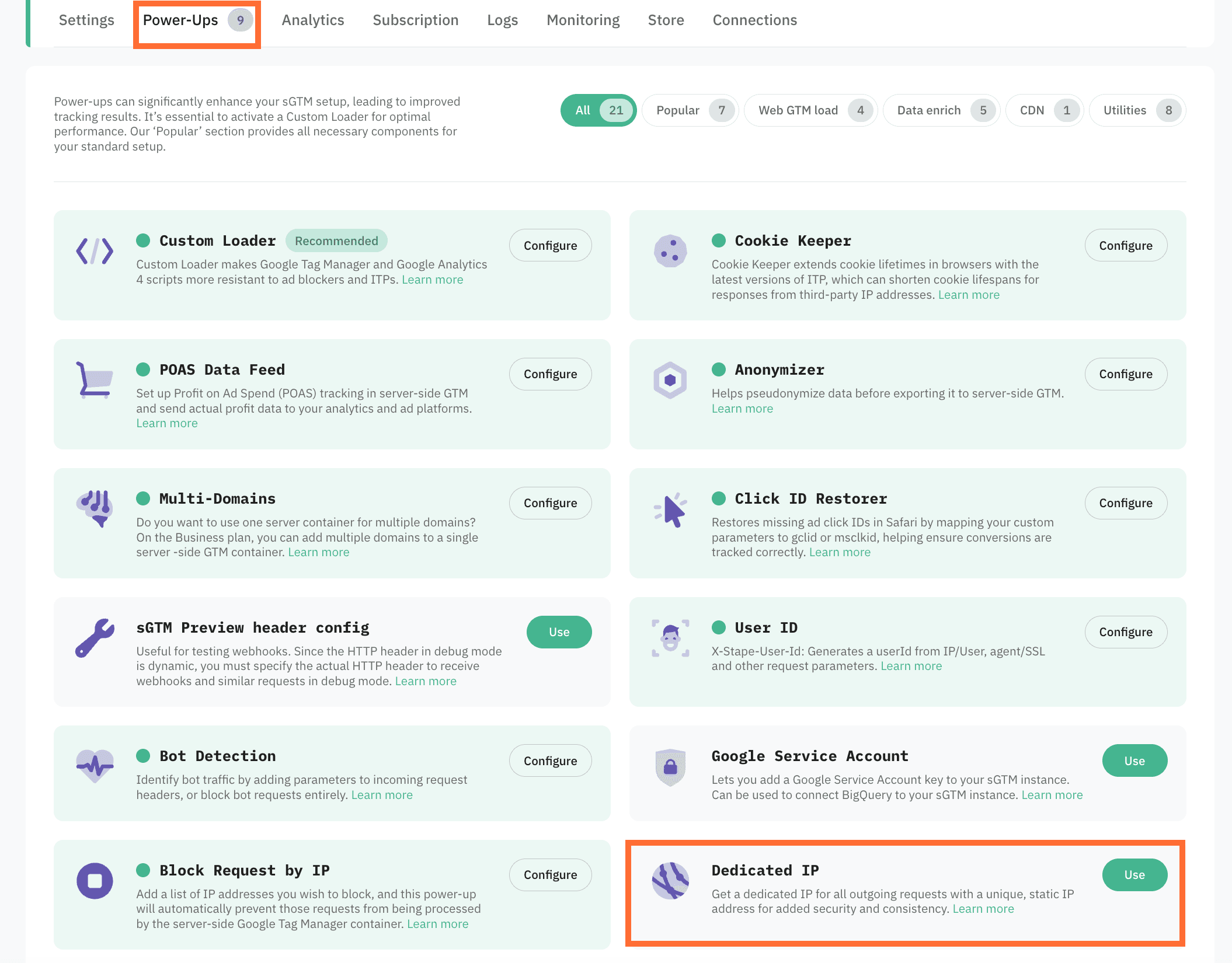1232x963 pixels.
Task: Toggle the status dot next to Custom Loader
Action: 143,240
